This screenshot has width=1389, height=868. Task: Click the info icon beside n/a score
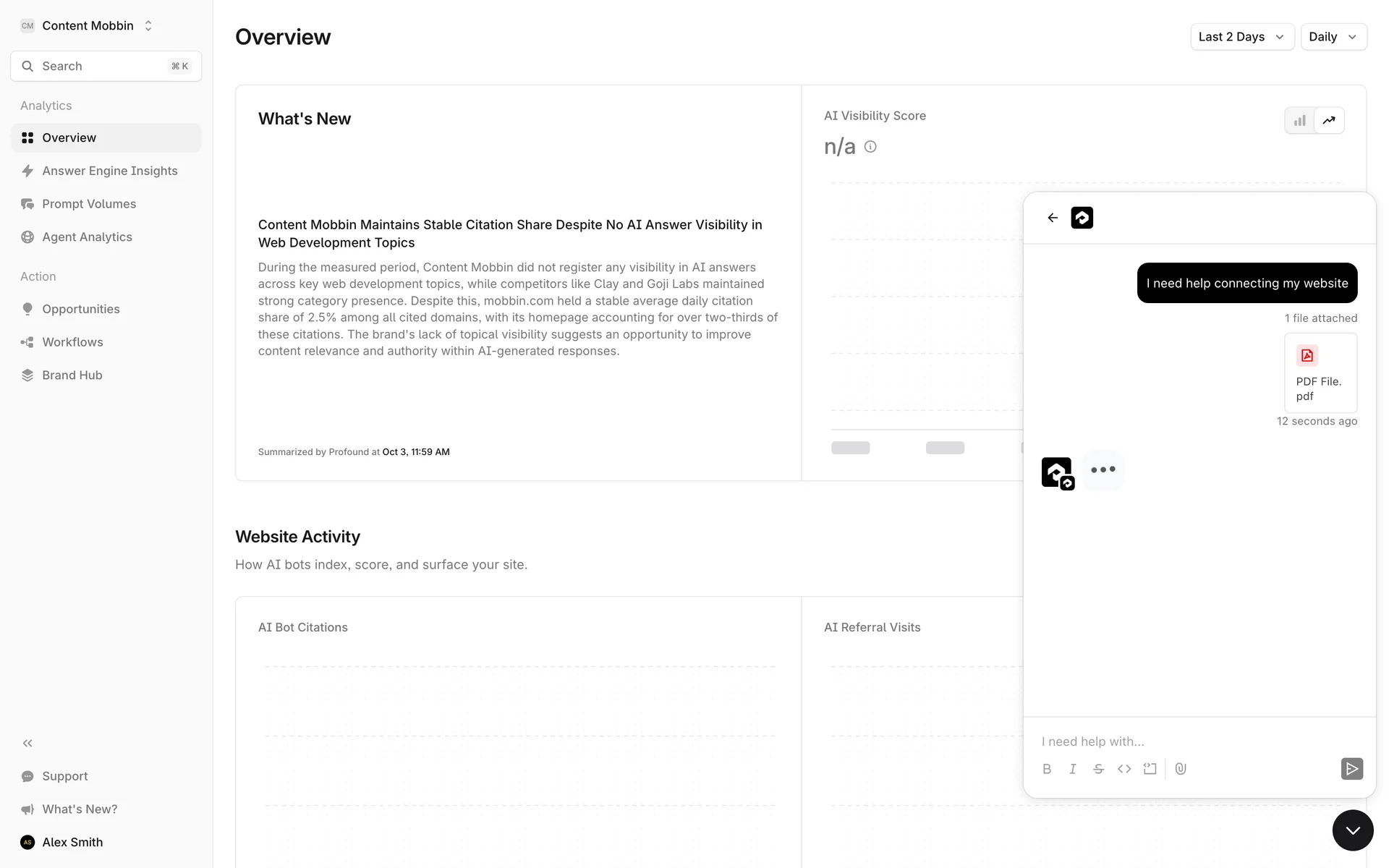[x=870, y=147]
